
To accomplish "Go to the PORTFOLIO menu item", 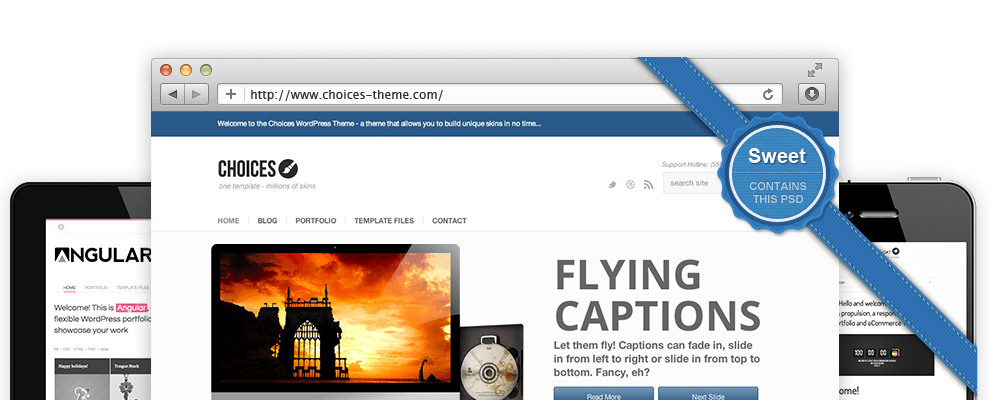I will (315, 220).
